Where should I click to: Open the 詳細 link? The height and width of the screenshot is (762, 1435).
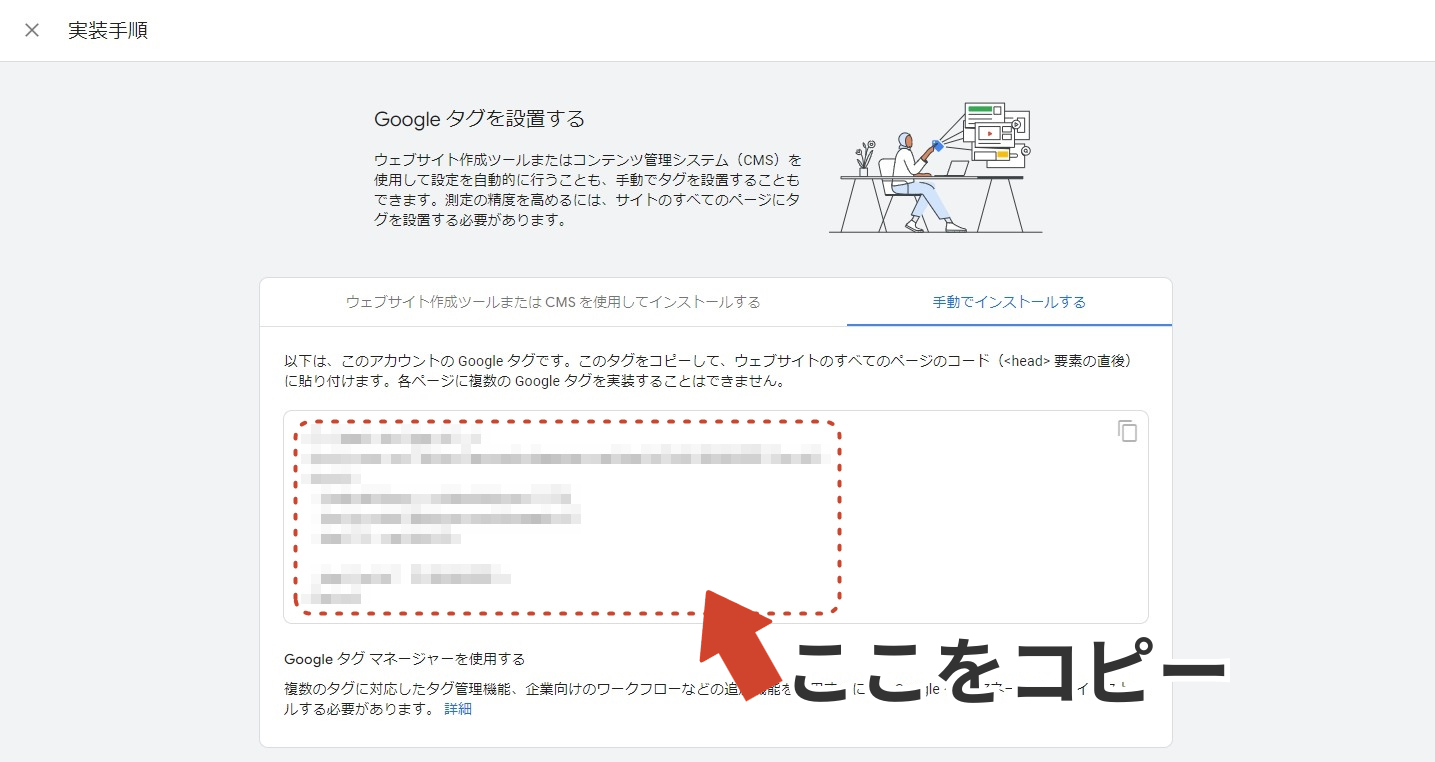(458, 709)
